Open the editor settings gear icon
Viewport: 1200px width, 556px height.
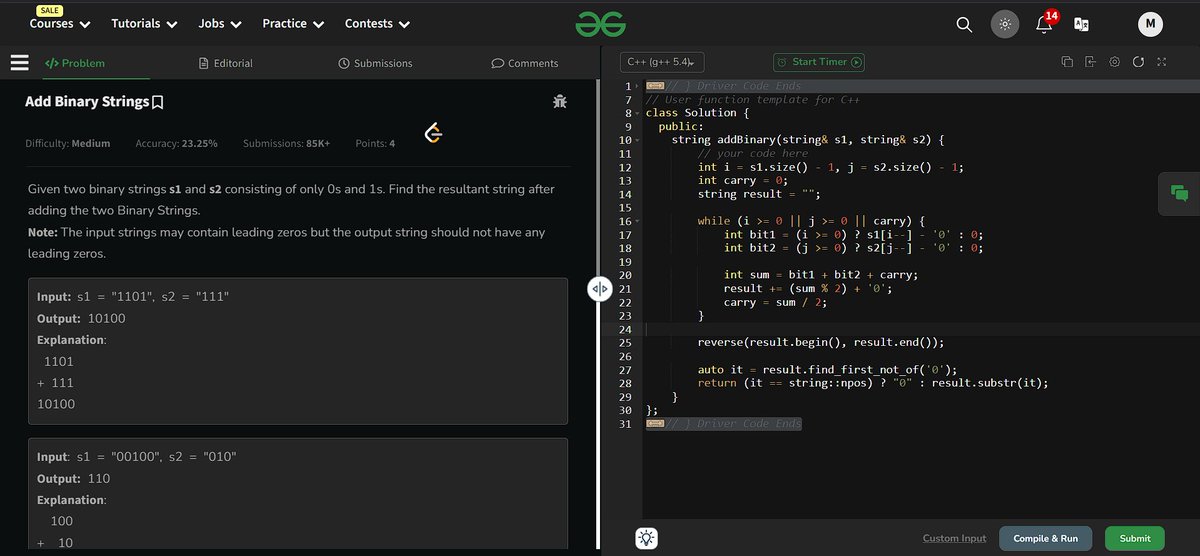point(1114,62)
